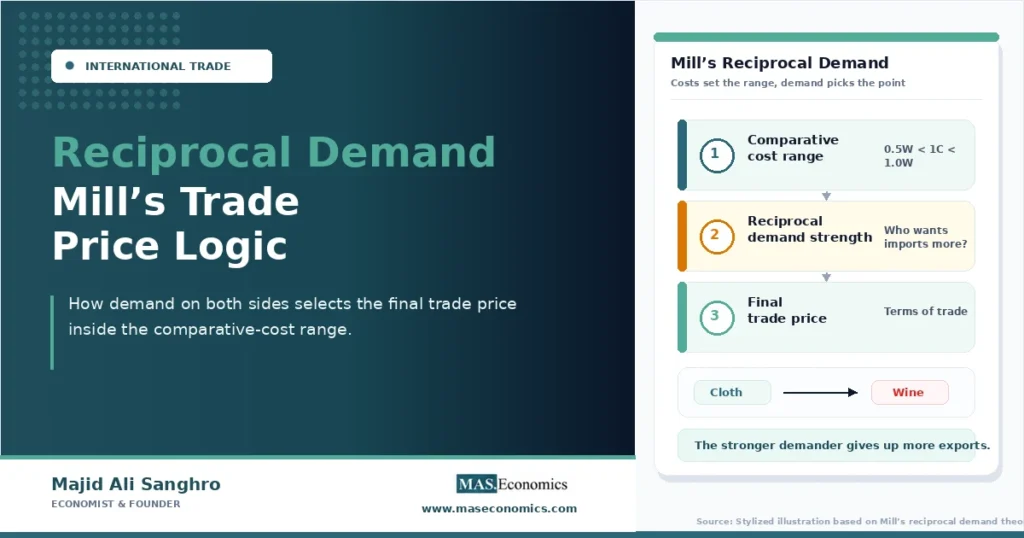This screenshot has width=1024, height=538.
Task: Select the 'Reciprocal Demand' green headline
Action: point(274,151)
